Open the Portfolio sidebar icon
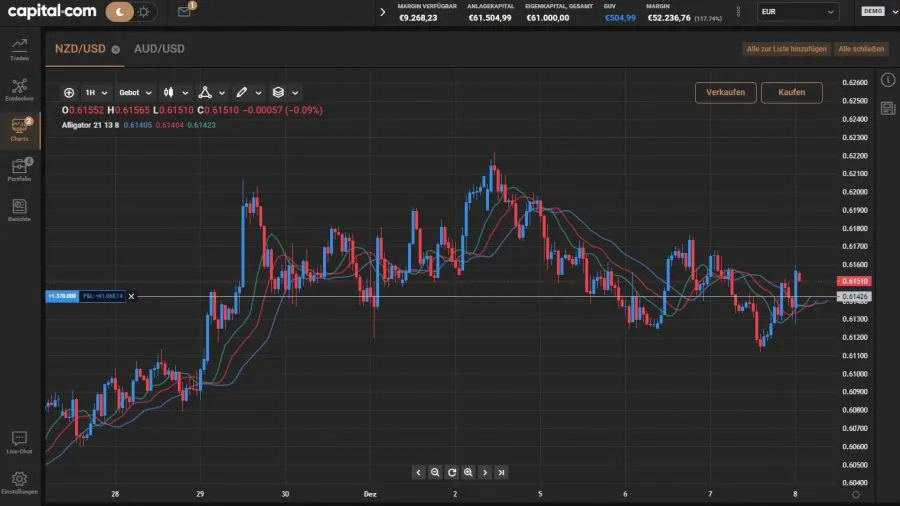This screenshot has width=900, height=506. tap(19, 169)
